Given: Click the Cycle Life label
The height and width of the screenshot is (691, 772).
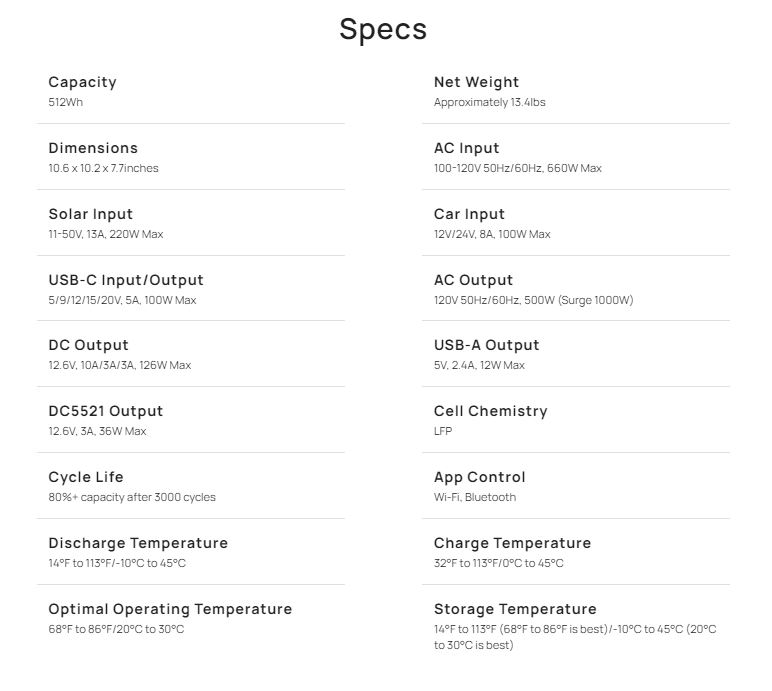Looking at the screenshot, I should (x=86, y=477).
